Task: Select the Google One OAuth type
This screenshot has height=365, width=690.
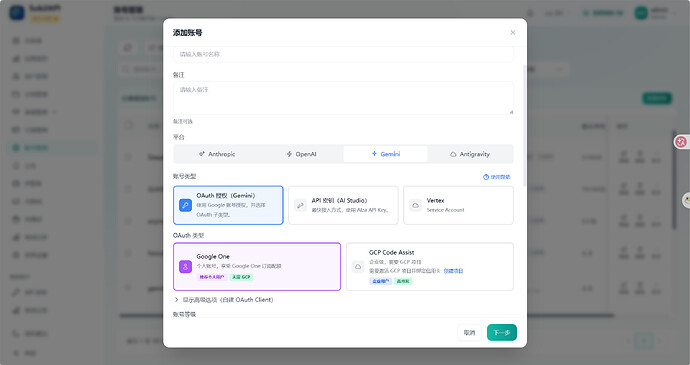Action: click(257, 266)
